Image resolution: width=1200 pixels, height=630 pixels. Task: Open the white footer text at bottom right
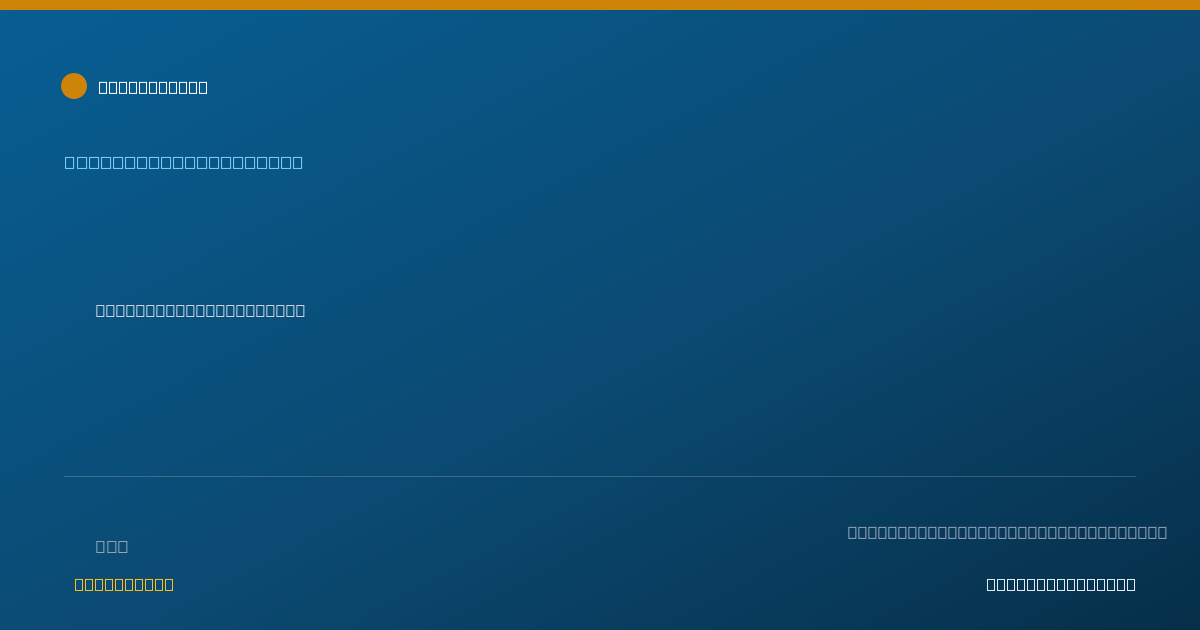(1061, 584)
